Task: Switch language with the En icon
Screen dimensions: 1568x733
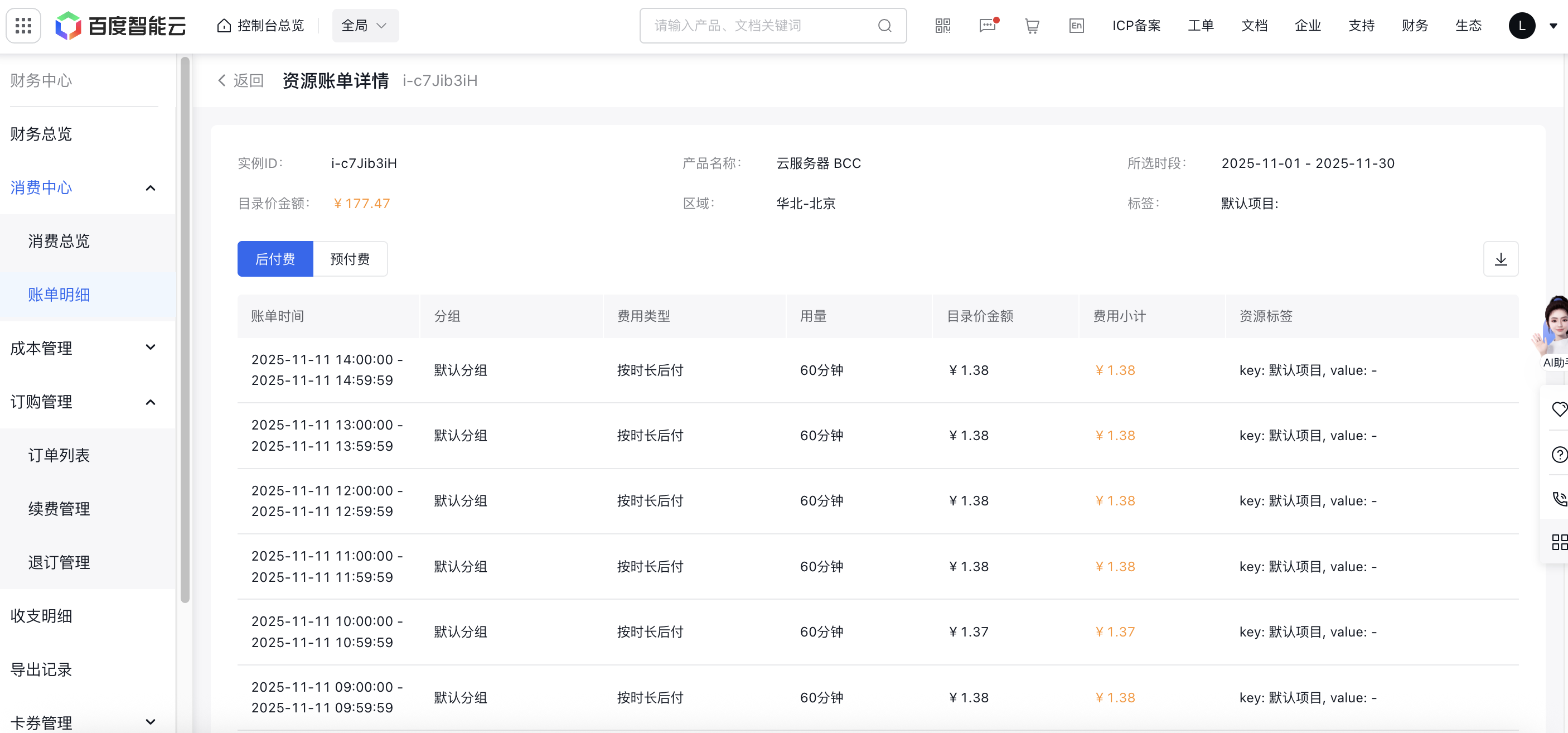Action: [x=1076, y=26]
